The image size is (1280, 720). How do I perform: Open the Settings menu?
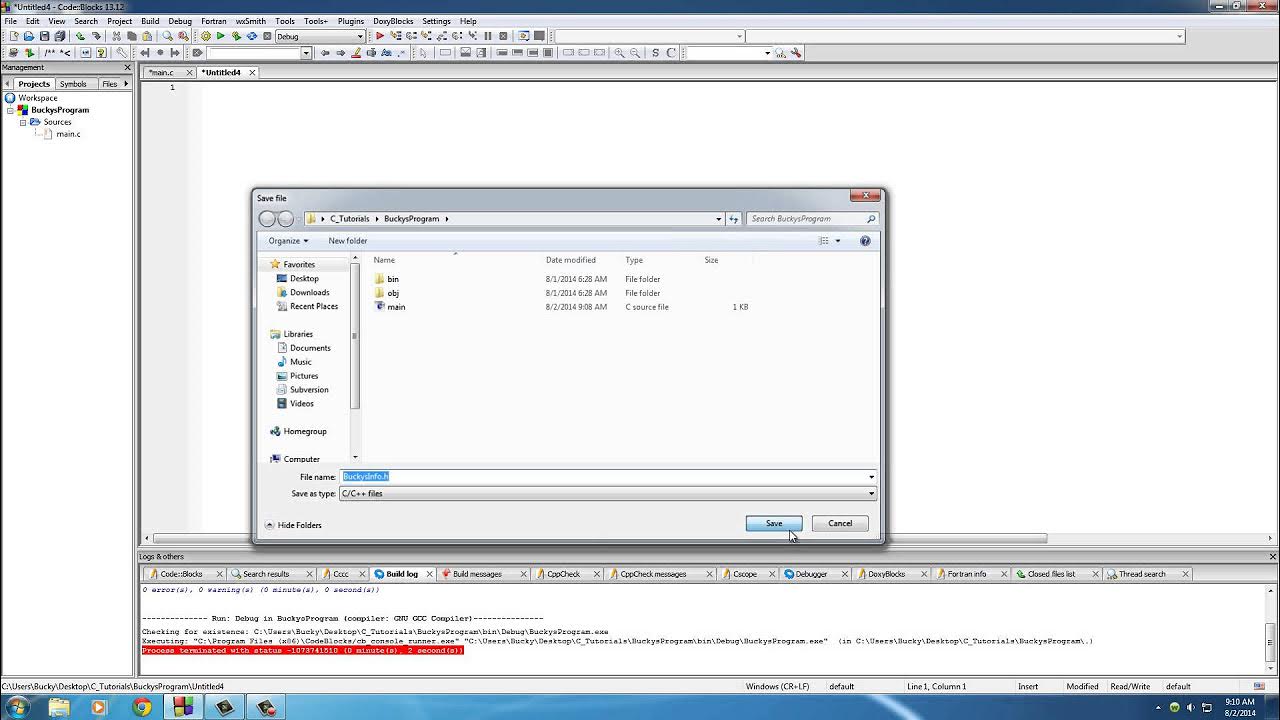point(436,21)
